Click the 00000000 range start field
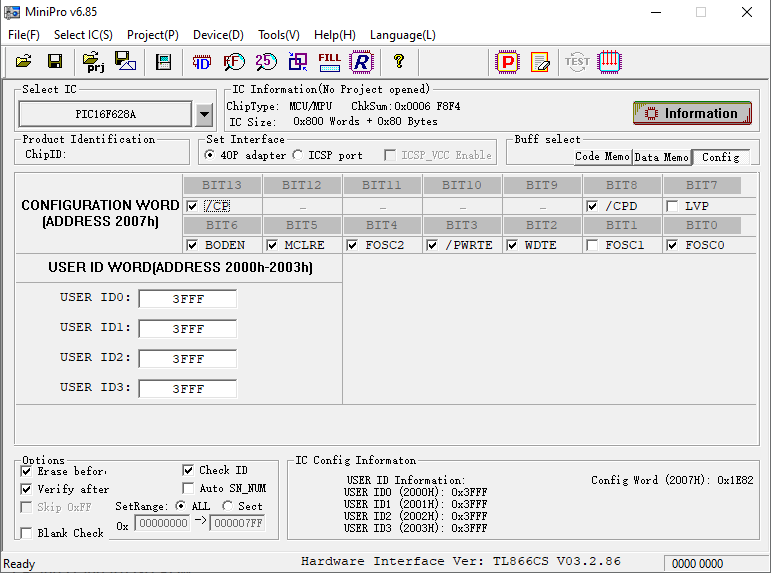771x573 pixels. coord(163,523)
